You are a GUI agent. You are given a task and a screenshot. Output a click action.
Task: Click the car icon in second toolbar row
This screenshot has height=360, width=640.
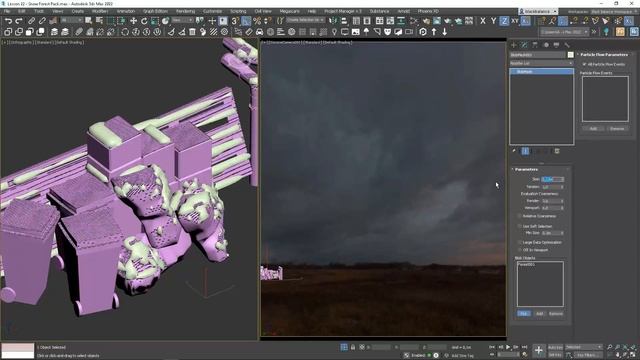point(260,31)
